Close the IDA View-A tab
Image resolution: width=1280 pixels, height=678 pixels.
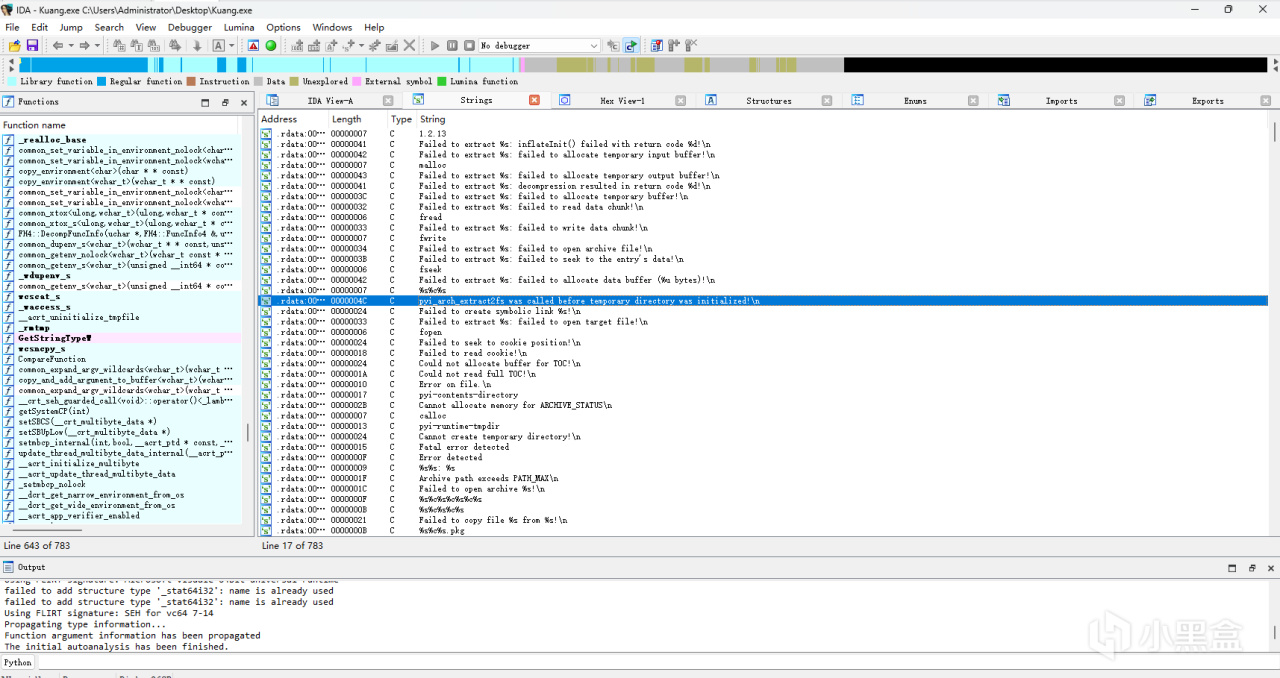(x=388, y=101)
